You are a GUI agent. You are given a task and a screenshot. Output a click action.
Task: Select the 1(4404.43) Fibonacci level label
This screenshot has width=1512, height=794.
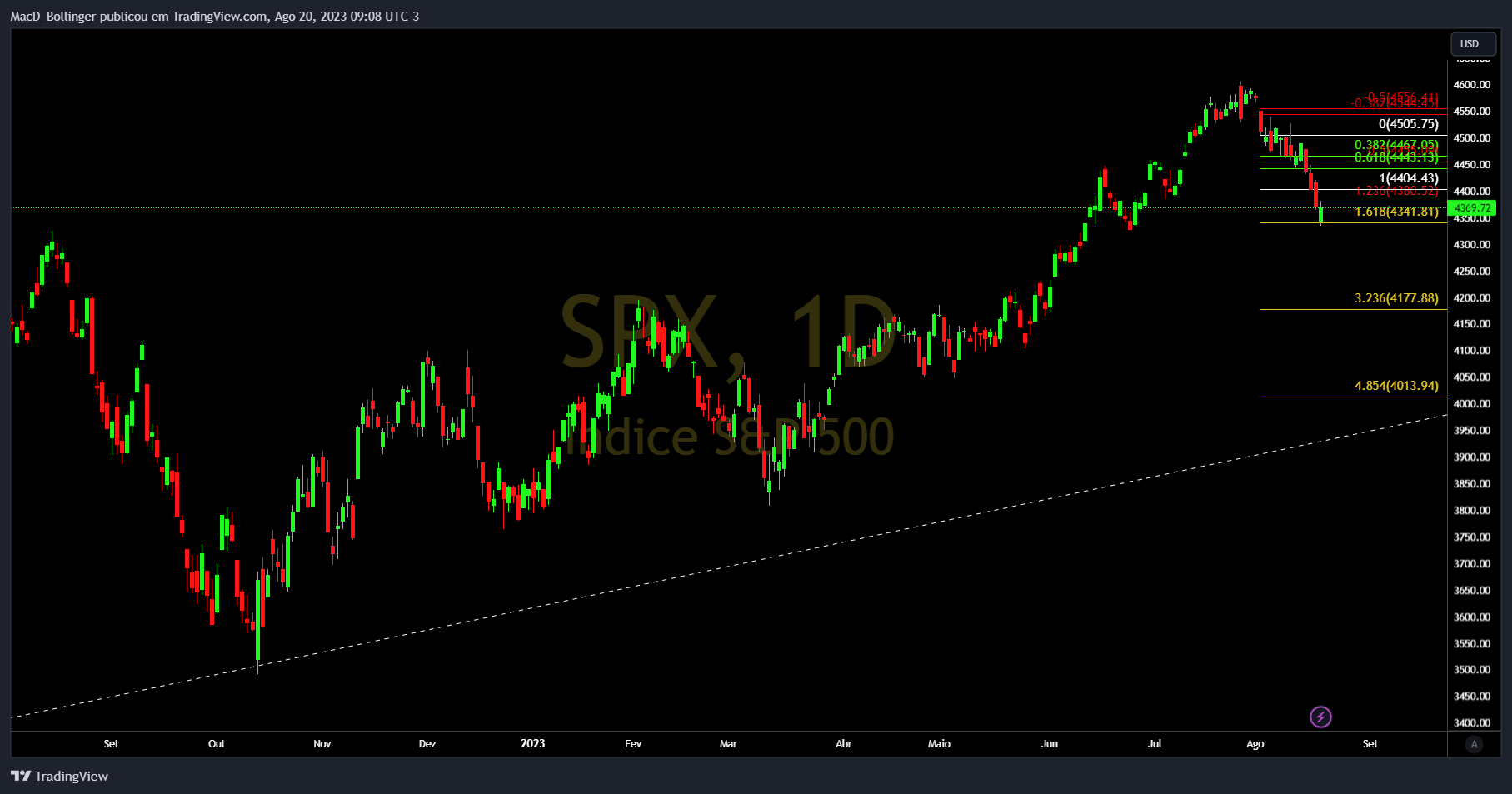(x=1409, y=178)
